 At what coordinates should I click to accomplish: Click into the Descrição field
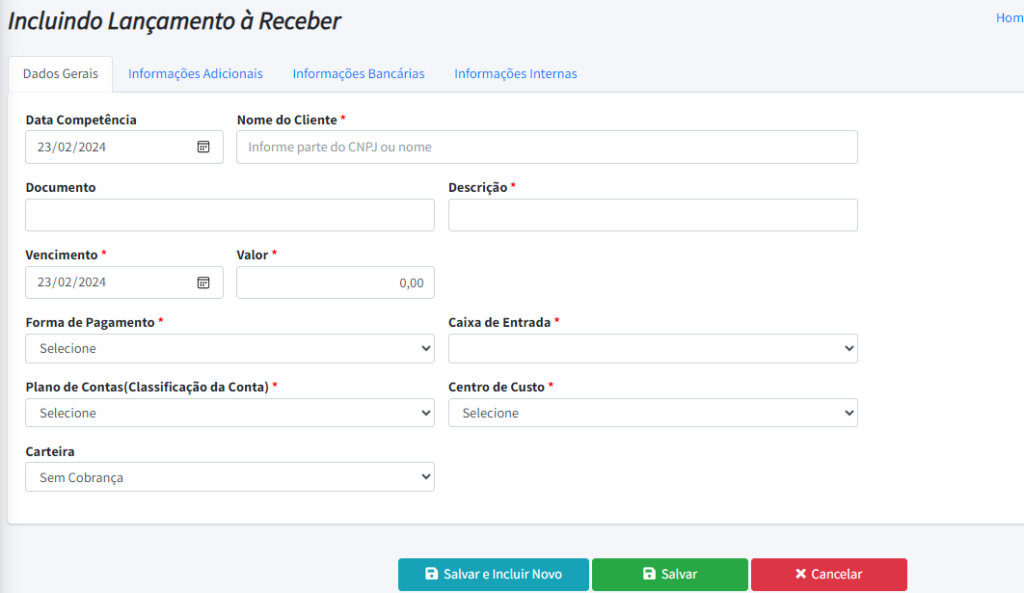coord(652,215)
